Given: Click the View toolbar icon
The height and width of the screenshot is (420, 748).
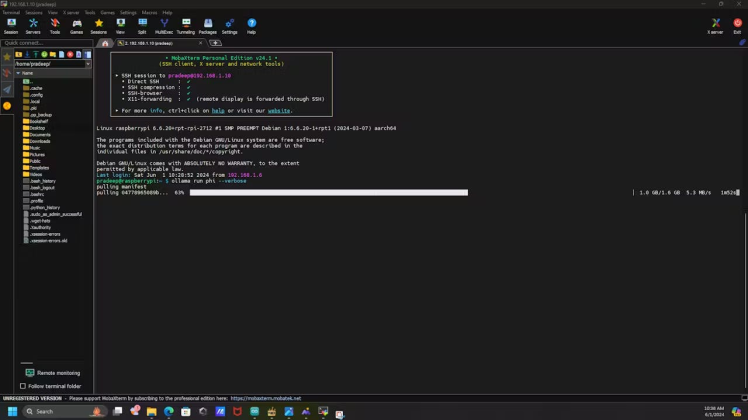Looking at the screenshot, I should [120, 26].
